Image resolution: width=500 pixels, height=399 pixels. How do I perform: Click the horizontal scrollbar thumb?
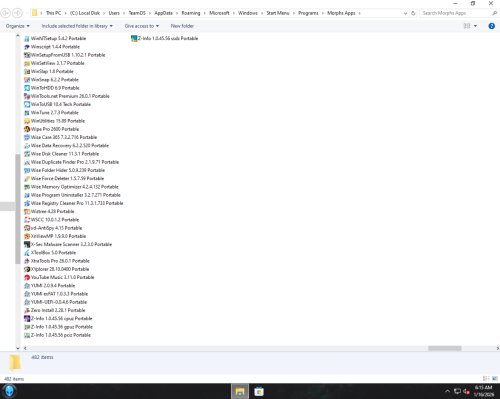pos(445,348)
